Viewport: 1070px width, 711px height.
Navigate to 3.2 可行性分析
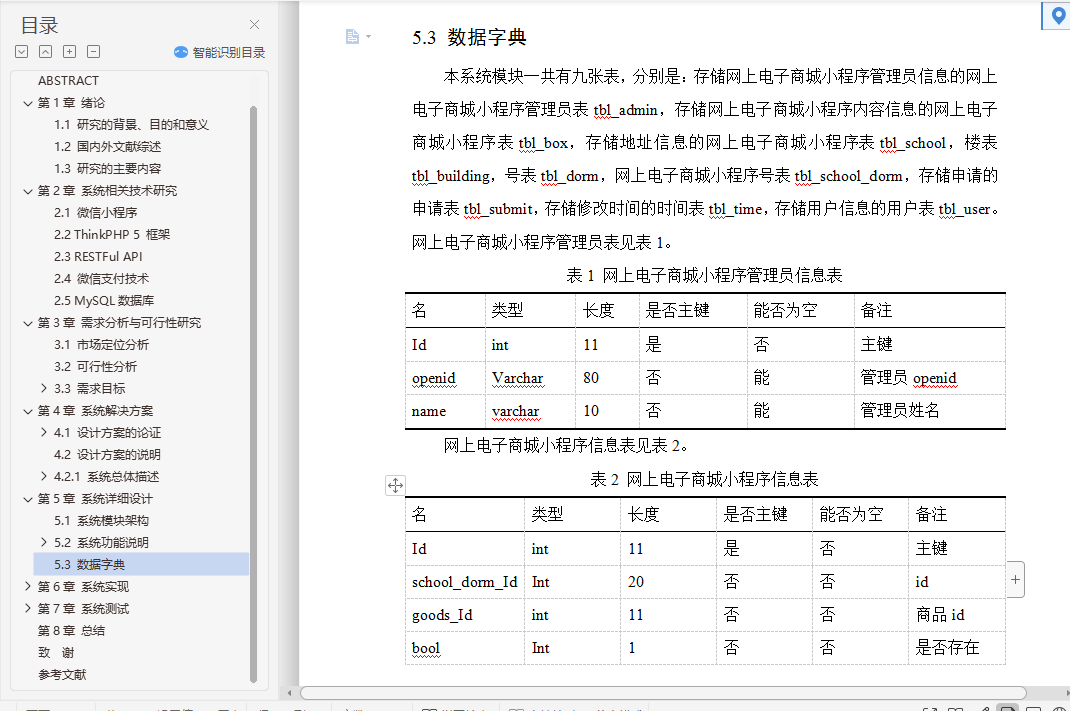pyautogui.click(x=95, y=366)
